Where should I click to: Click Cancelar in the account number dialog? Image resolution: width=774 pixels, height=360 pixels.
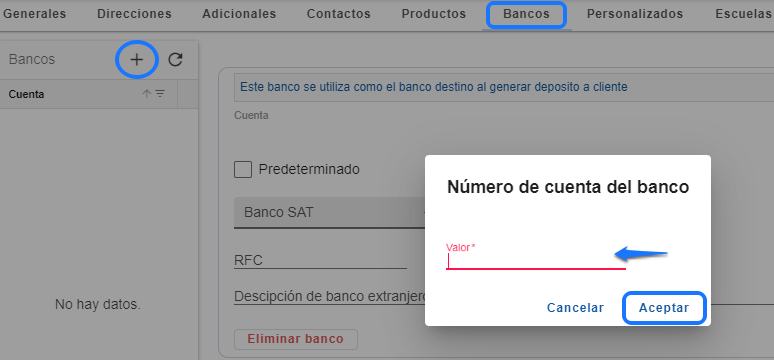(575, 308)
